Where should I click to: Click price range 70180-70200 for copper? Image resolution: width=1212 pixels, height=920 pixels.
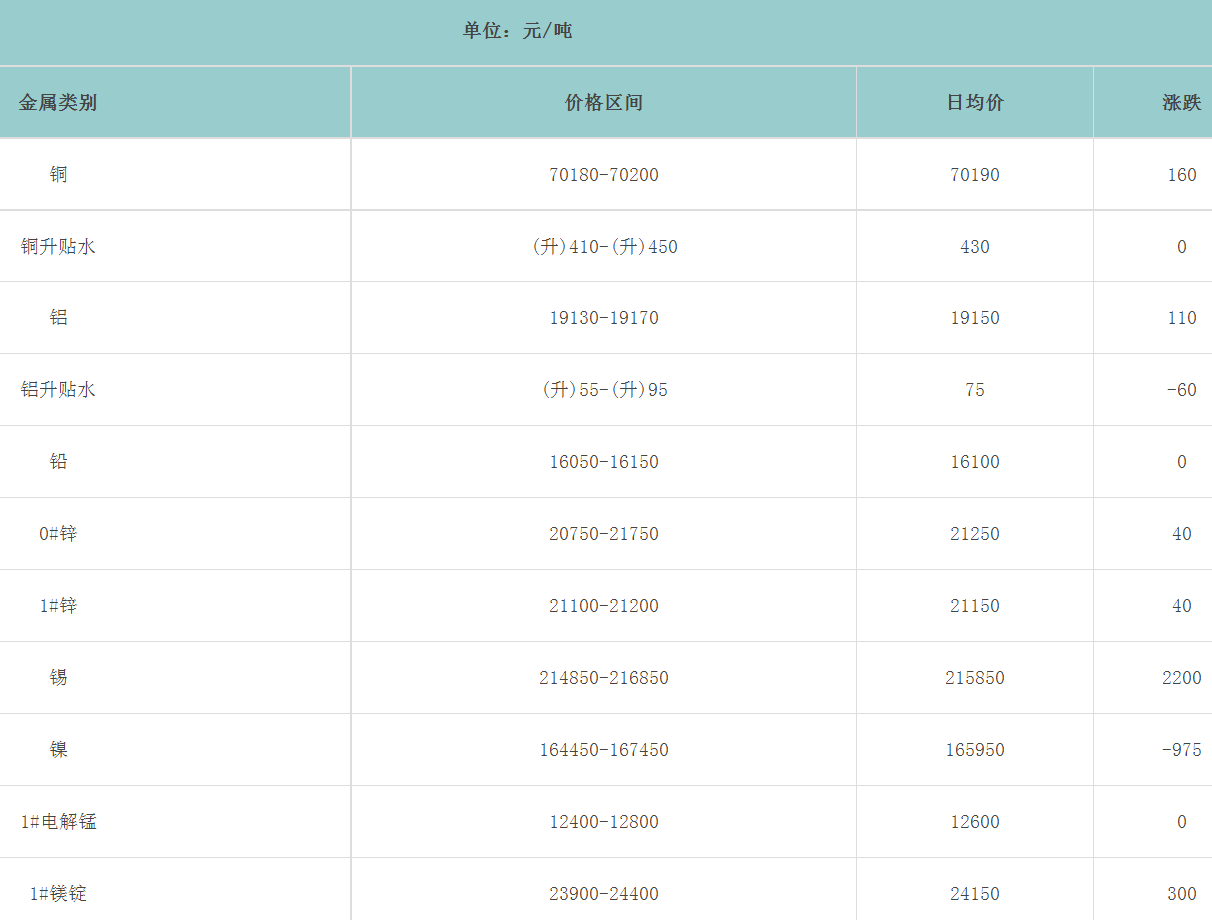point(604,175)
